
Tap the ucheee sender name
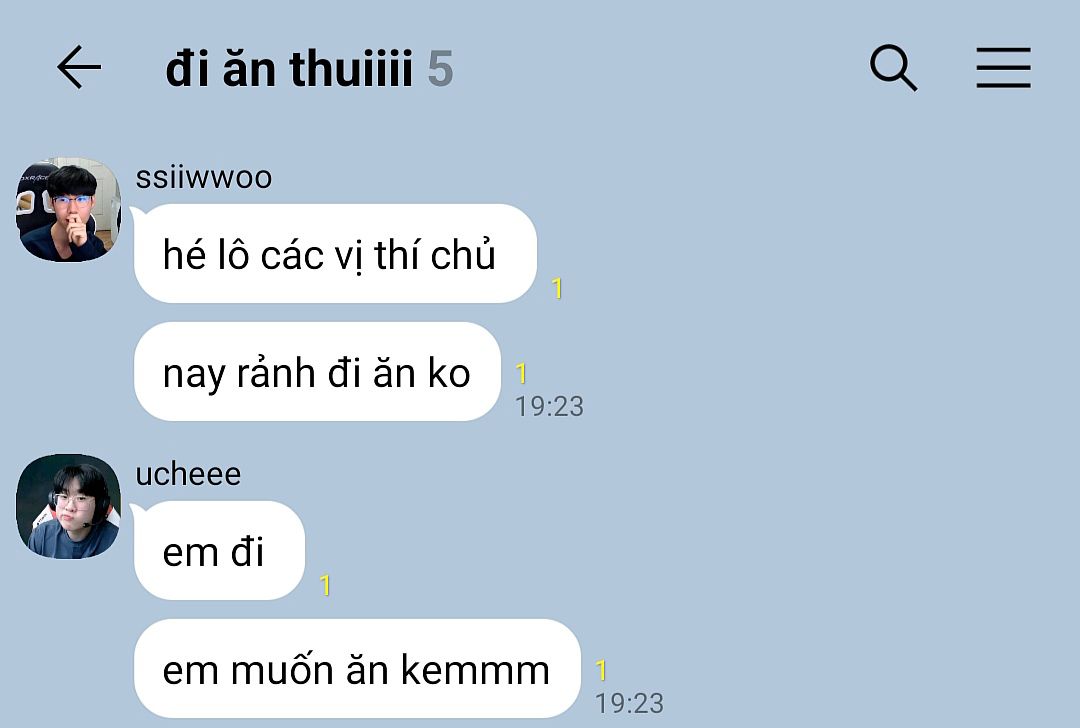188,475
